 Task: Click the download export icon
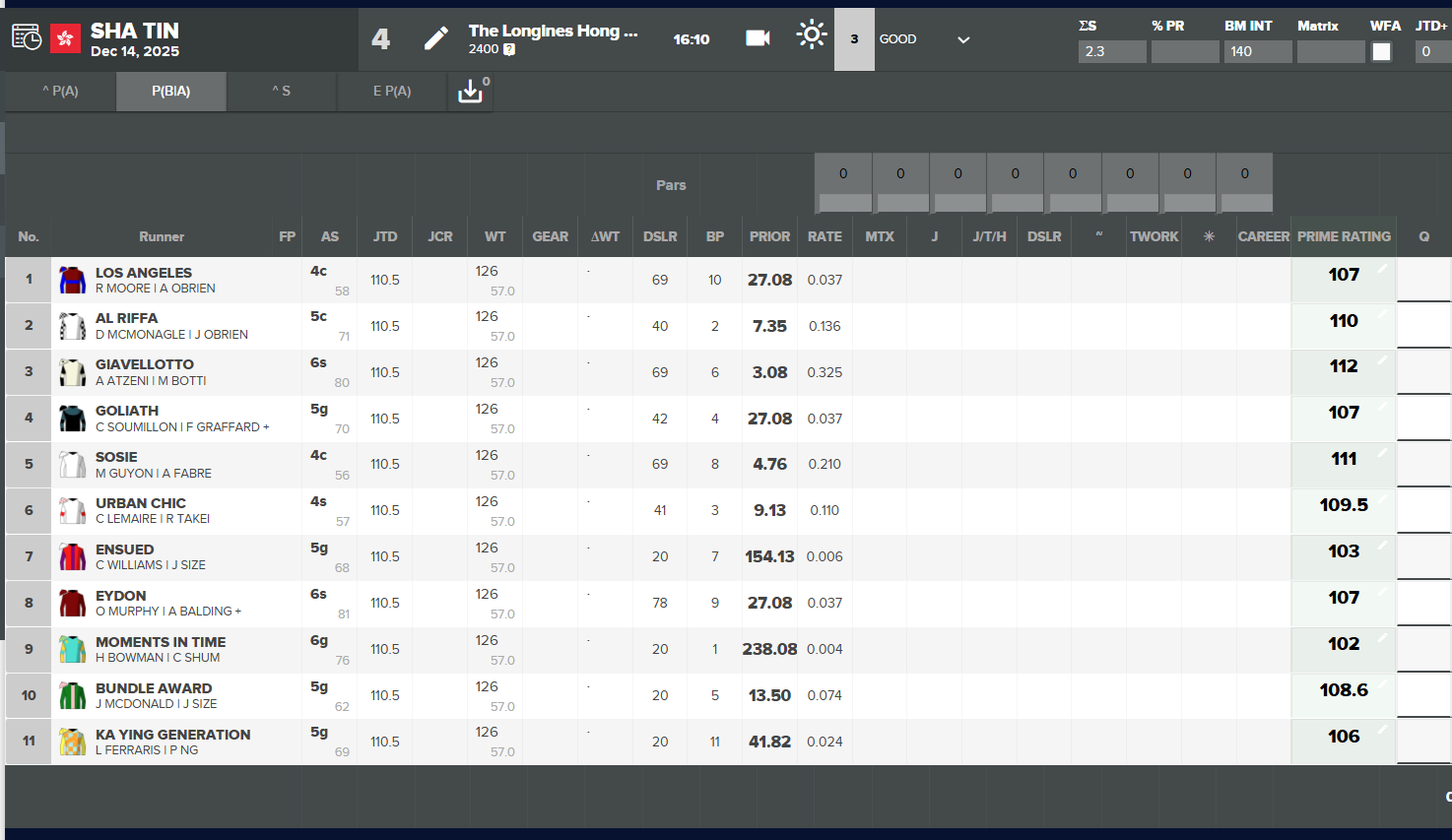pyautogui.click(x=471, y=92)
